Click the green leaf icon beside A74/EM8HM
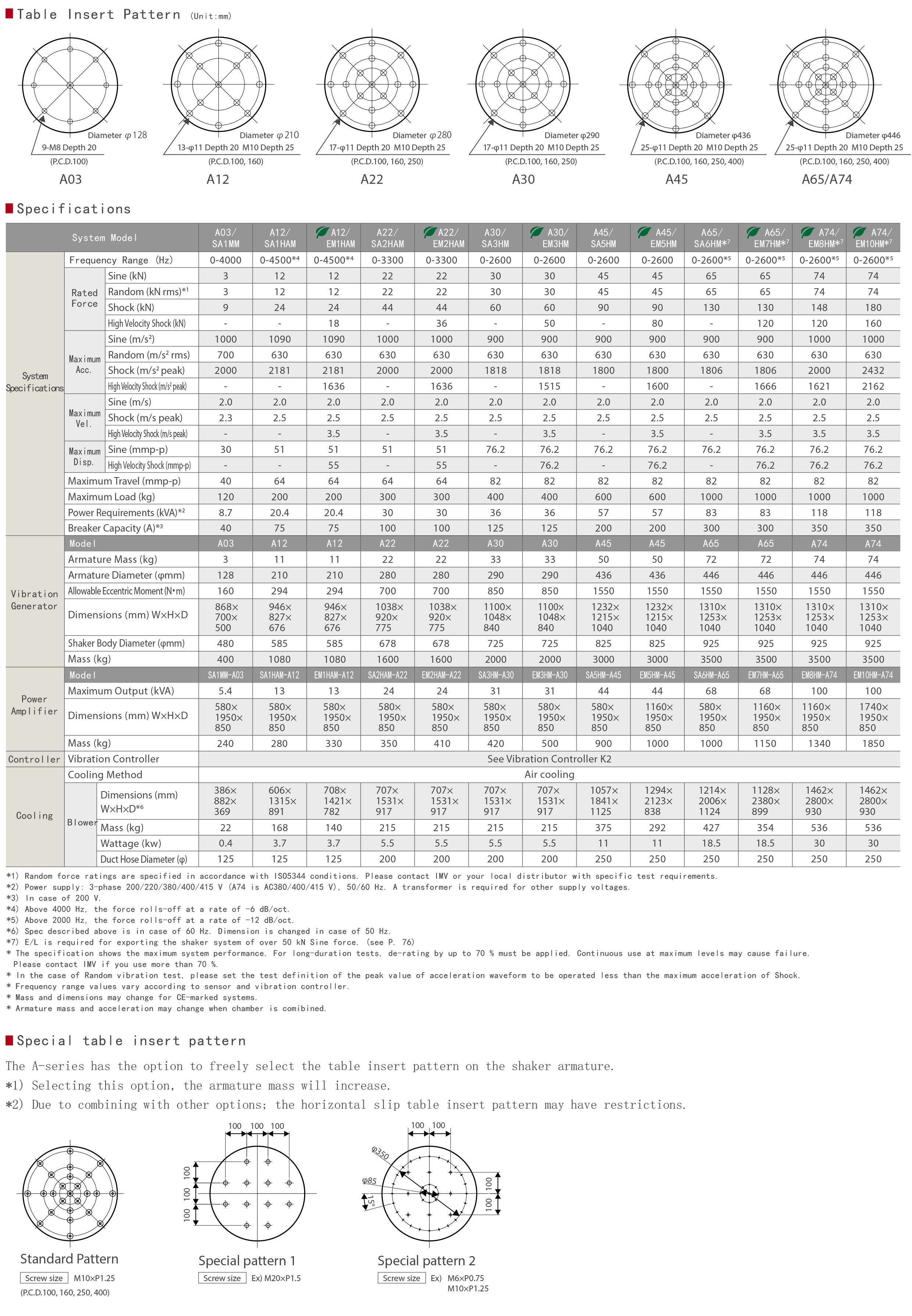Screen dimensions: 912x1316 tap(808, 232)
